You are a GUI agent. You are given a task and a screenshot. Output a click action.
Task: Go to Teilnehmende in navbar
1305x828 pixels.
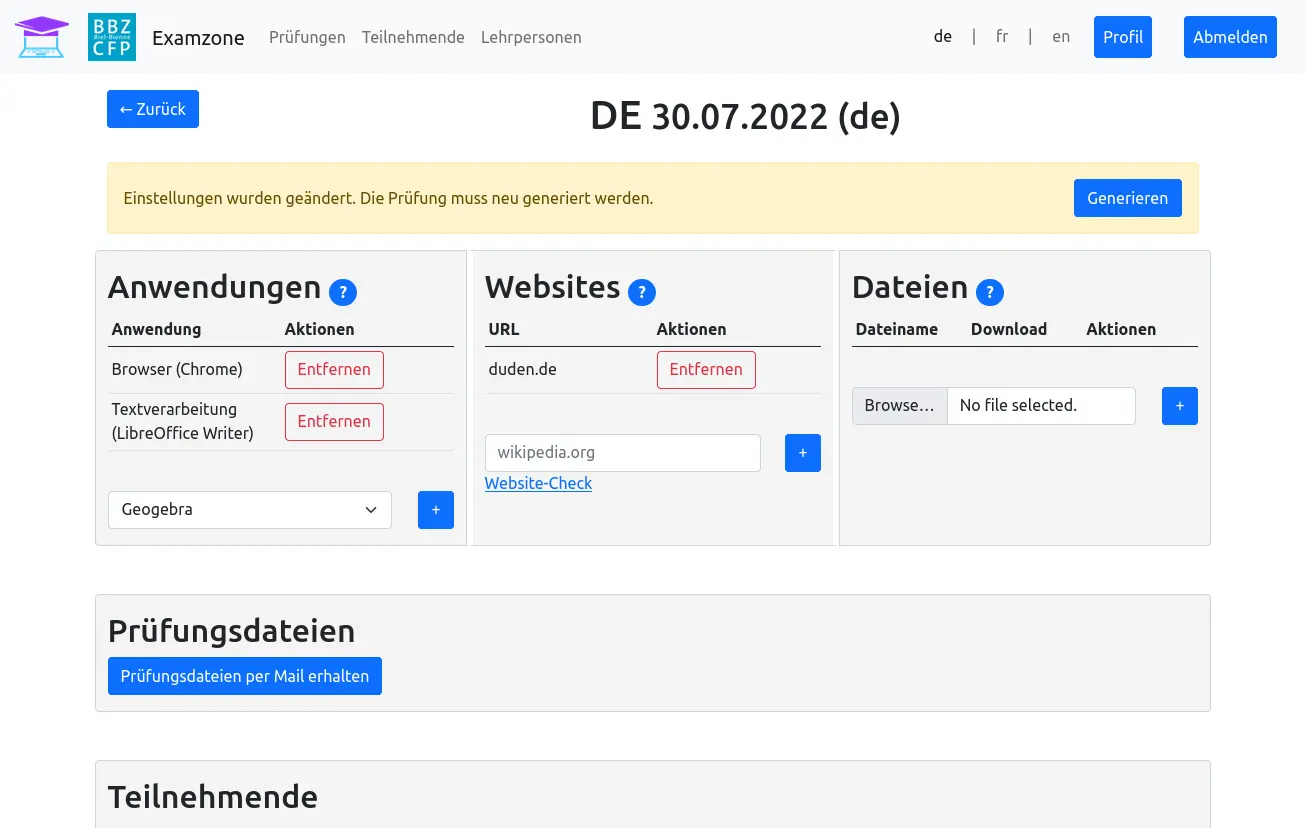point(413,37)
